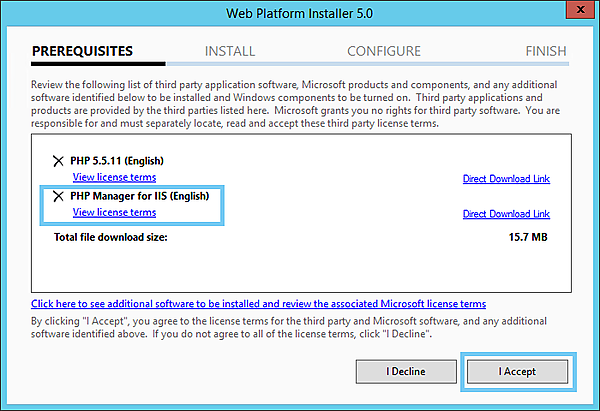The height and width of the screenshot is (411, 600).
Task: Switch to the INSTALL step tab
Action: [x=230, y=51]
